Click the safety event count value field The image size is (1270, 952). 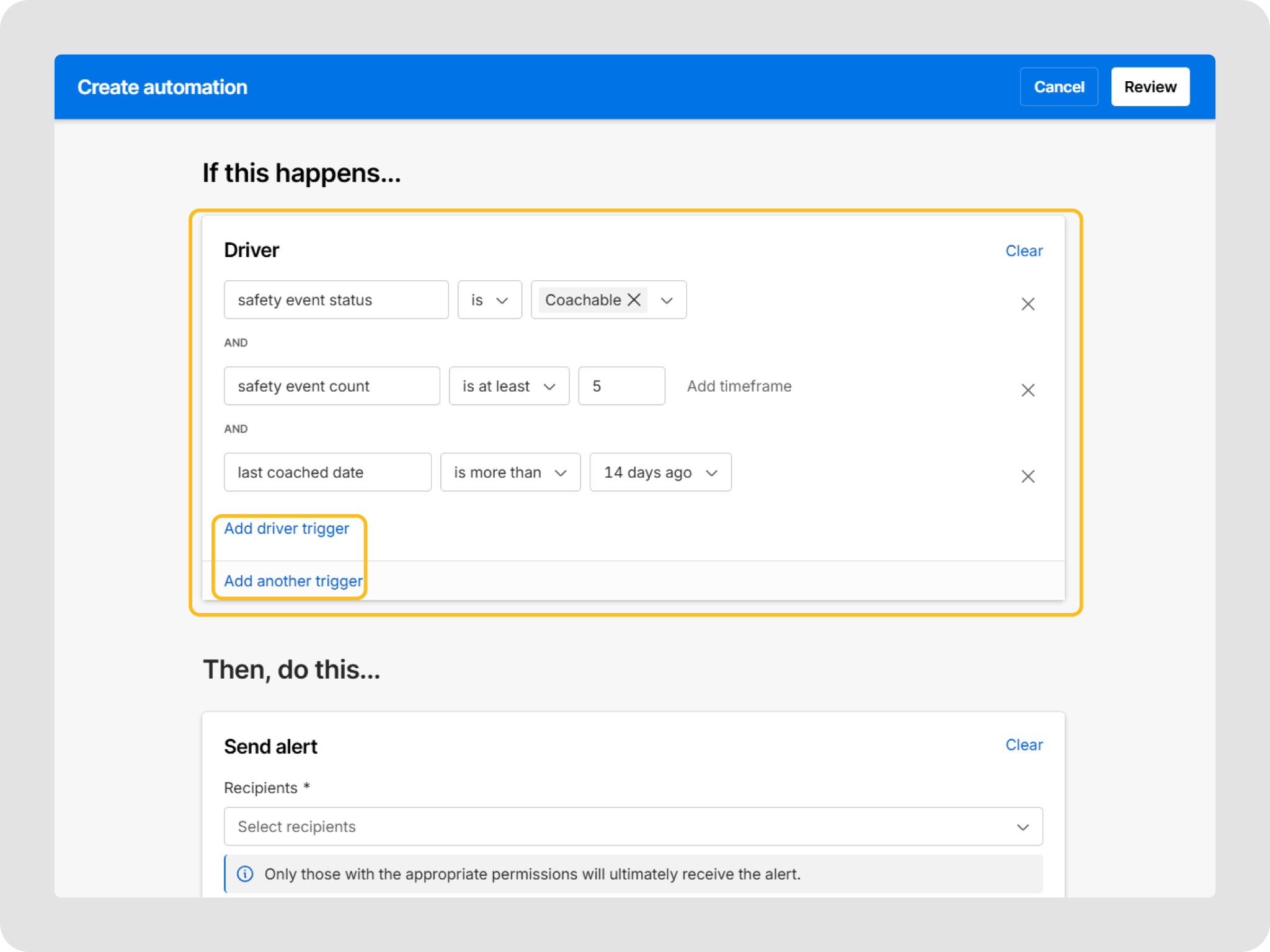(x=621, y=386)
